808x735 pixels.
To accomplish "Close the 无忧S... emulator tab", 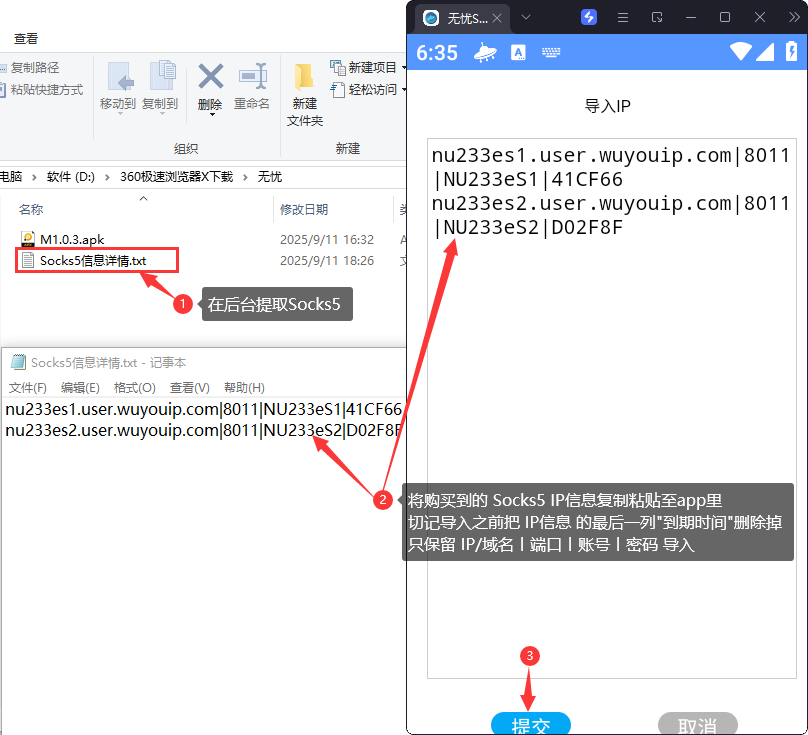I will coord(496,17).
